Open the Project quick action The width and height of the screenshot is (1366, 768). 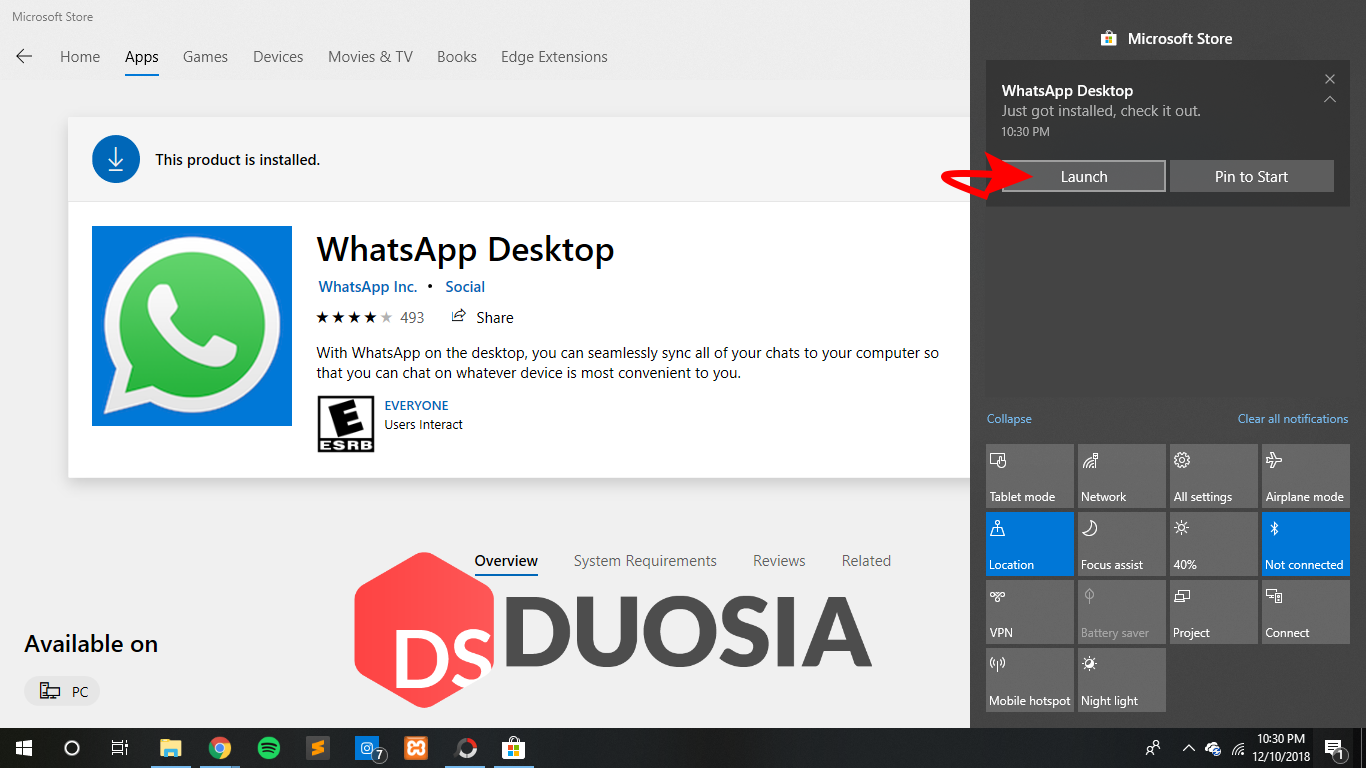pyautogui.click(x=1214, y=612)
